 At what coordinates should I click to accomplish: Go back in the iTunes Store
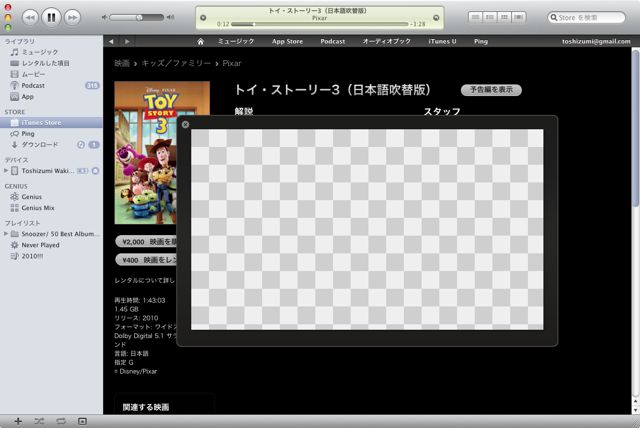[111, 41]
